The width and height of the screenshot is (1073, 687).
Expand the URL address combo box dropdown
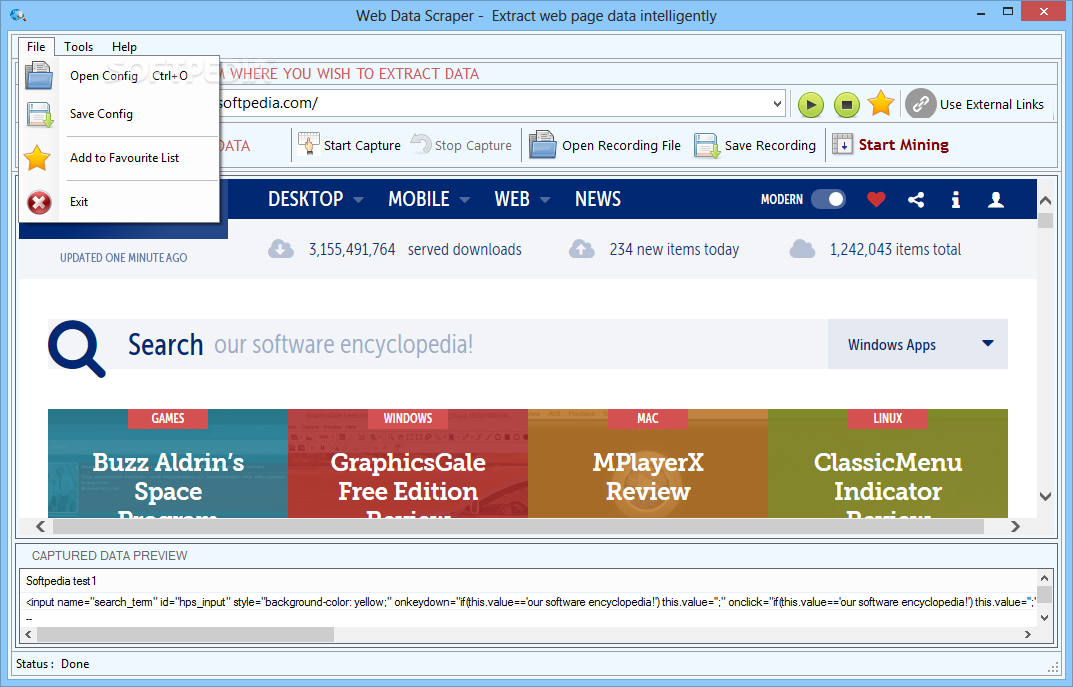(777, 104)
